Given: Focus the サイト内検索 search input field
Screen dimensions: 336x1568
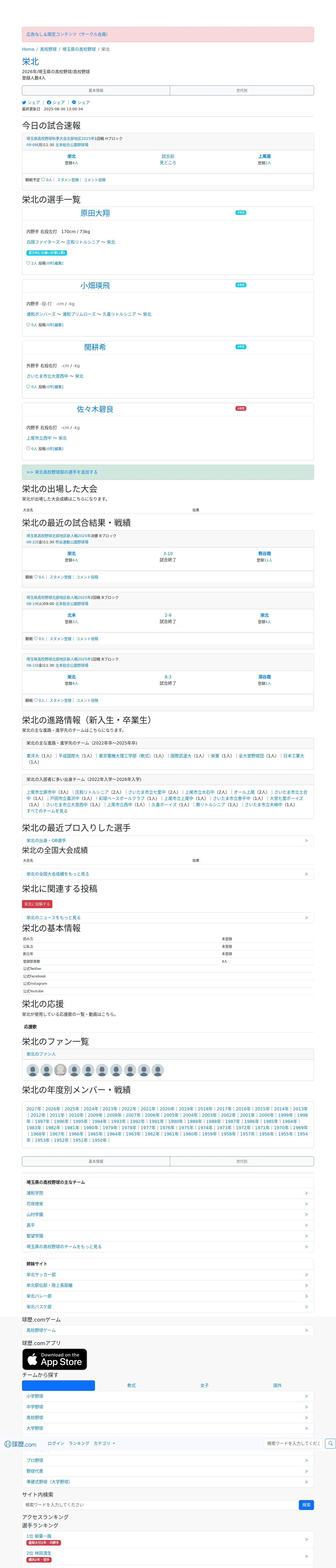Looking at the screenshot, I should (160, 1505).
